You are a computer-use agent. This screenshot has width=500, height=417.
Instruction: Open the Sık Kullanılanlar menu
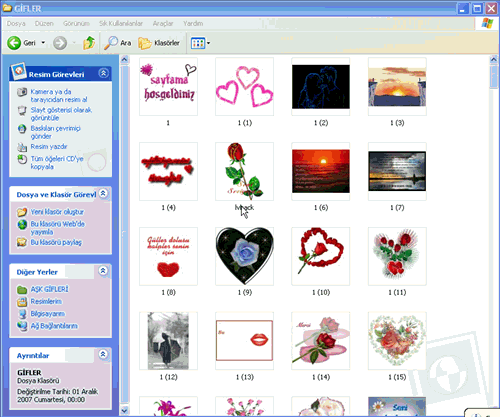coord(121,23)
